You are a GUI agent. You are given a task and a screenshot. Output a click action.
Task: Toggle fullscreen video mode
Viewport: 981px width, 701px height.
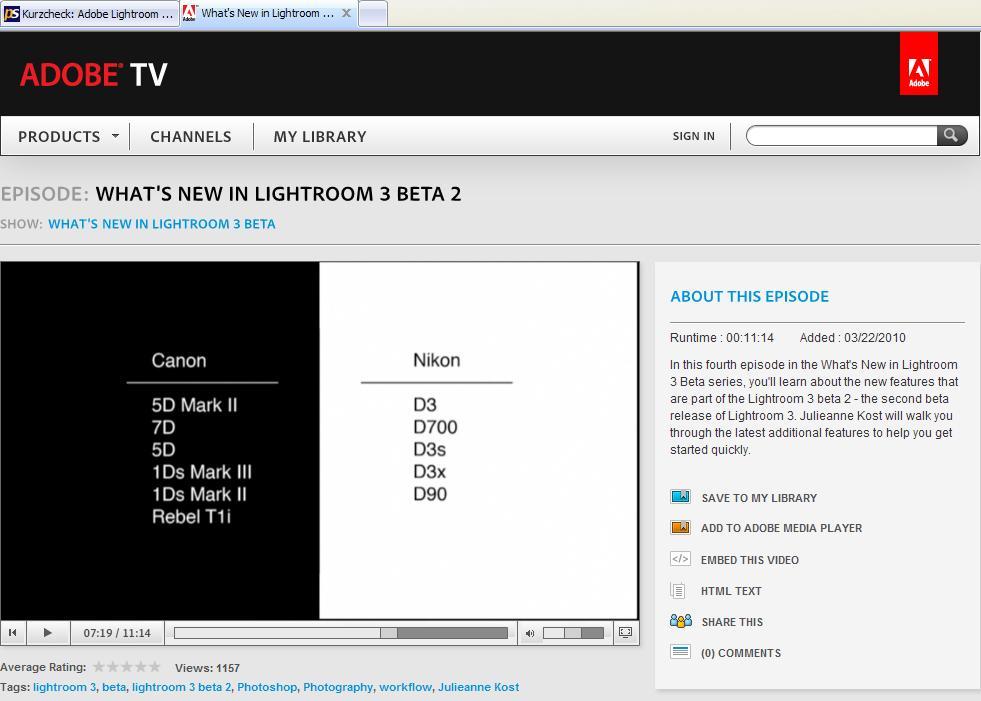click(625, 632)
